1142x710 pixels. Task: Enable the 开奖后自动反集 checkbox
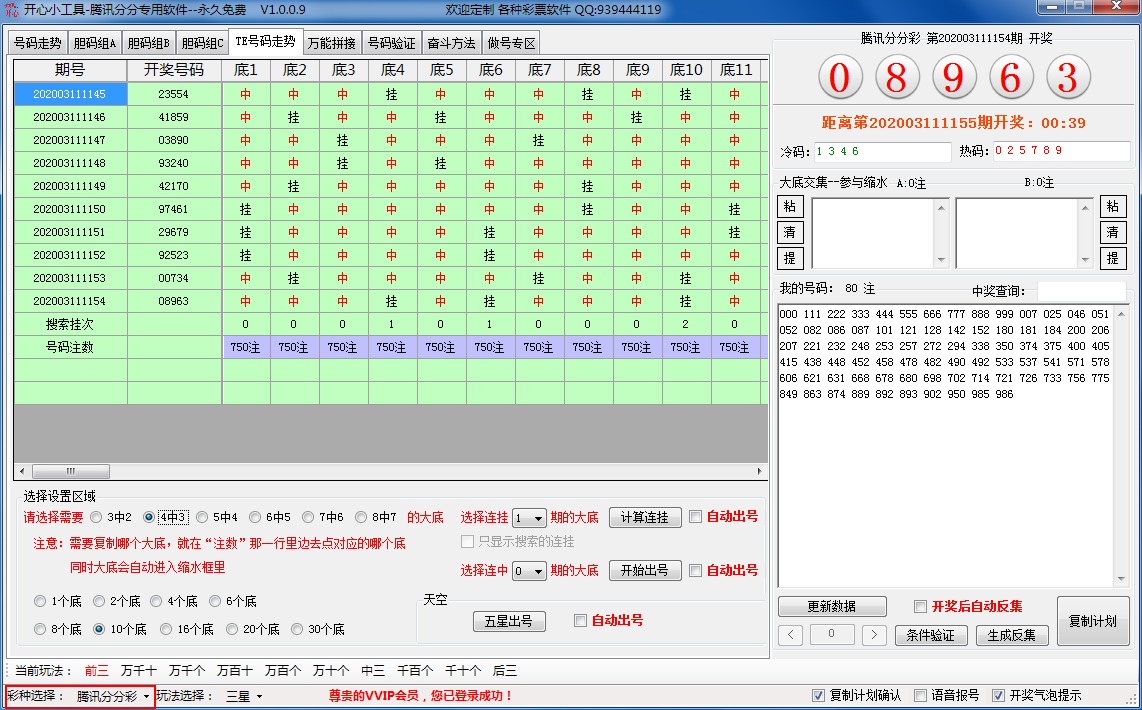click(x=921, y=606)
